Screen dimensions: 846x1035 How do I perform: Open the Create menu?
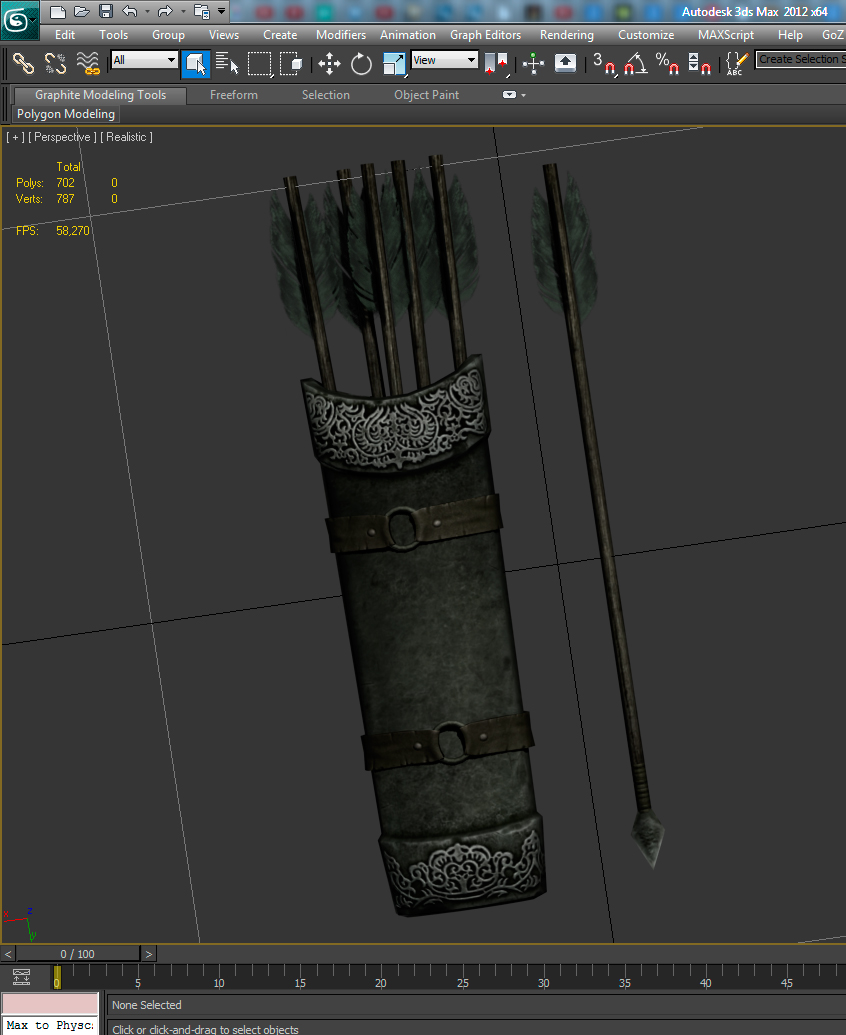point(280,35)
